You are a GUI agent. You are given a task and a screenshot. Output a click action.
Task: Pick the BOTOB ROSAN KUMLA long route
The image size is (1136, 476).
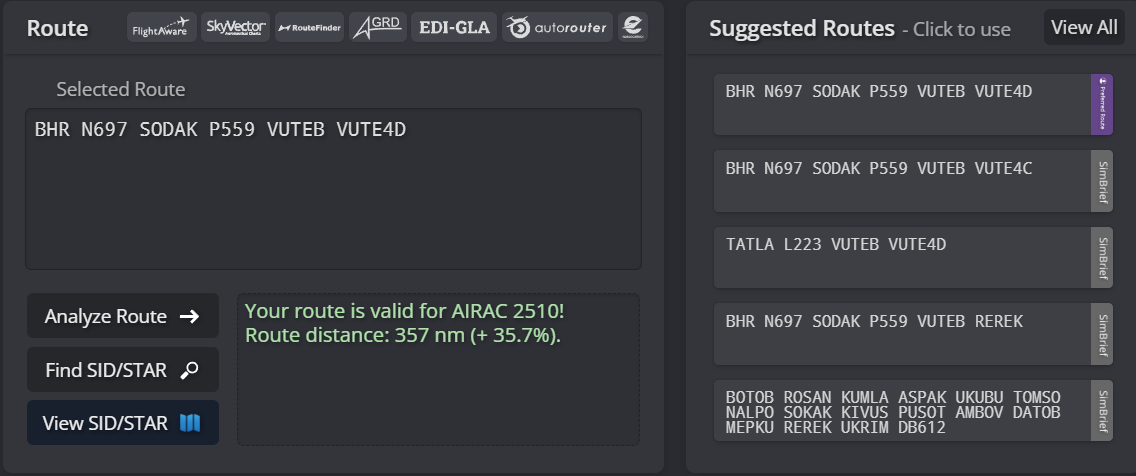click(x=901, y=411)
